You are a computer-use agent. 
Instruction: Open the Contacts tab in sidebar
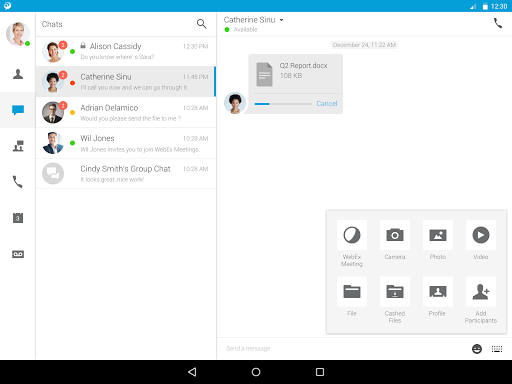point(18,74)
